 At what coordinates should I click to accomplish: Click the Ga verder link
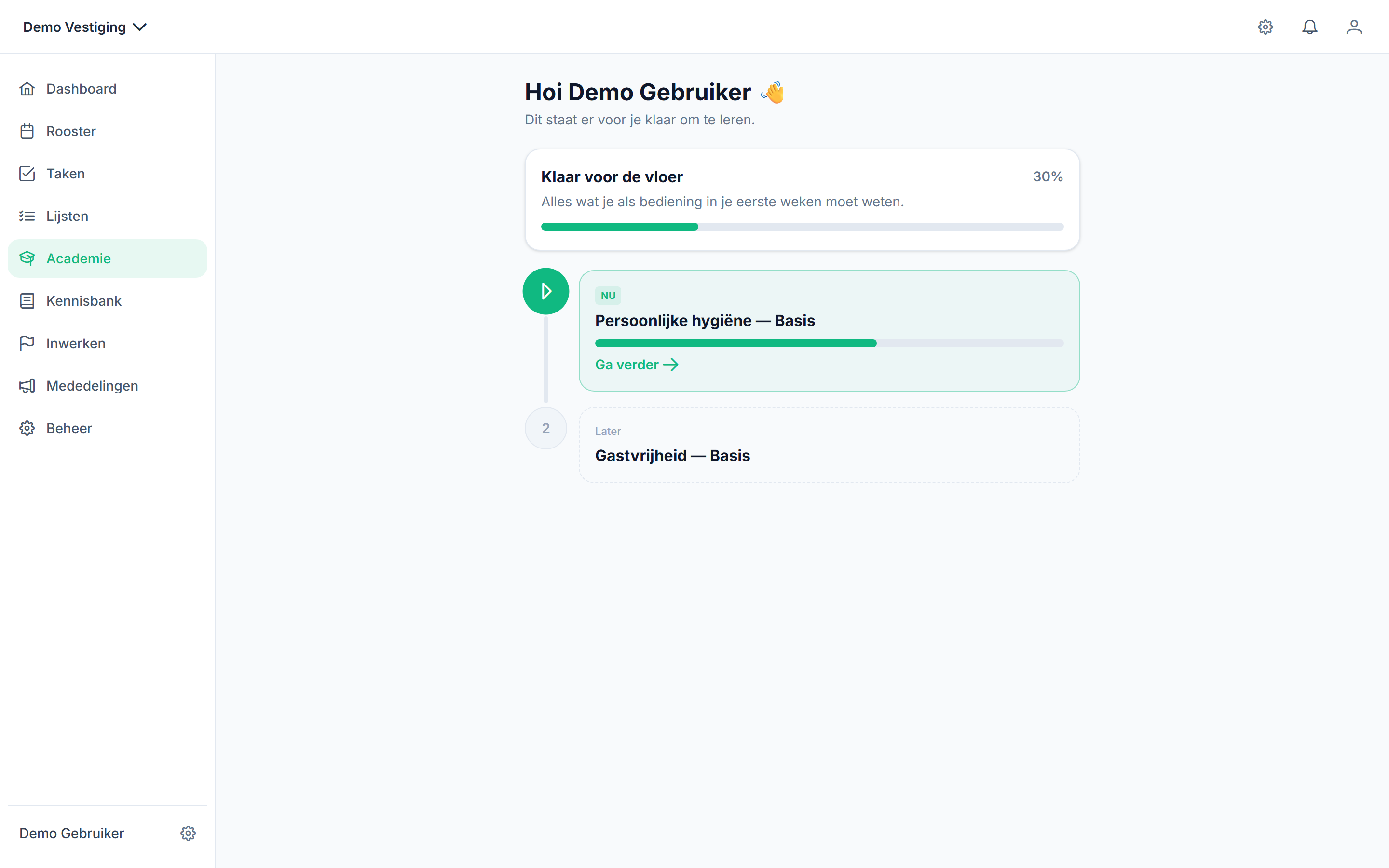pyautogui.click(x=637, y=365)
